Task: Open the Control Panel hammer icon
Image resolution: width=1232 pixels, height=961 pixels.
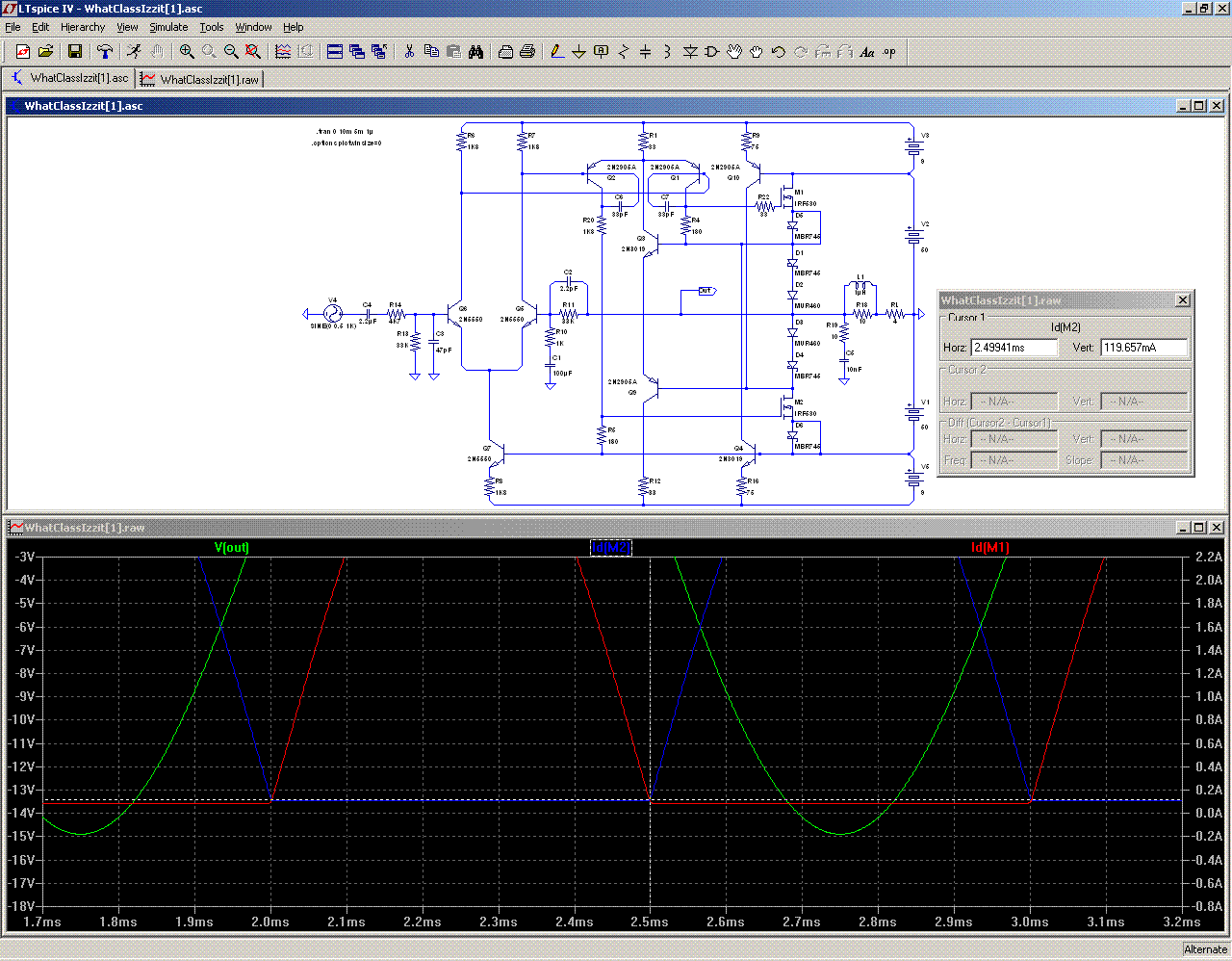Action: 105,52
